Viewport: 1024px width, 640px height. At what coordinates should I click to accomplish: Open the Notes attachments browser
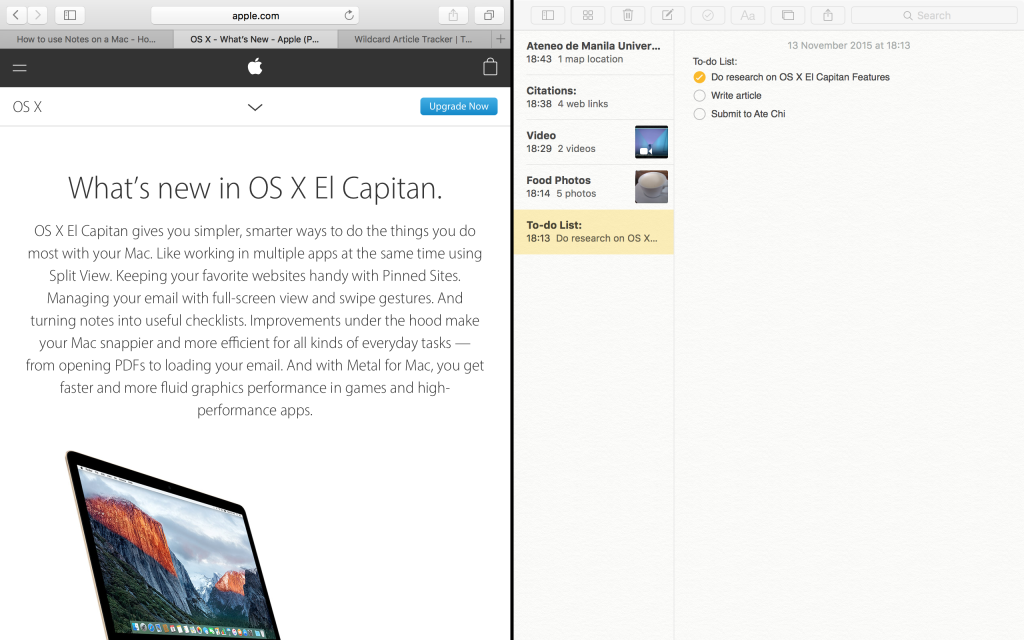(588, 15)
